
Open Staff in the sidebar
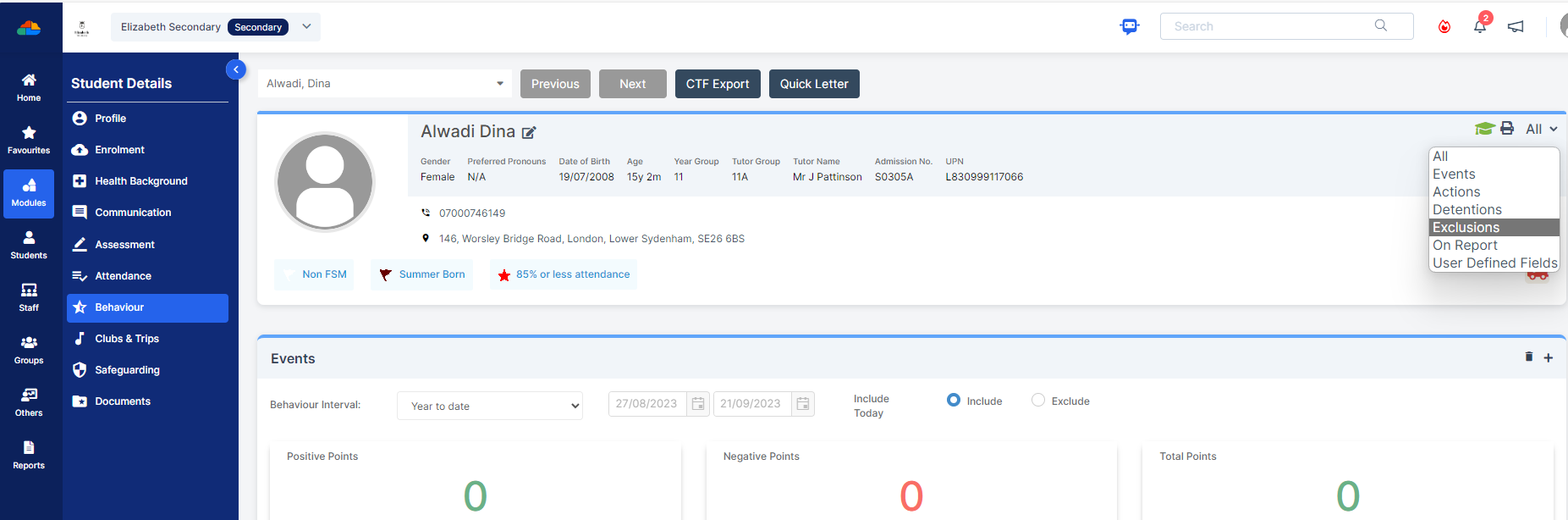click(x=29, y=297)
